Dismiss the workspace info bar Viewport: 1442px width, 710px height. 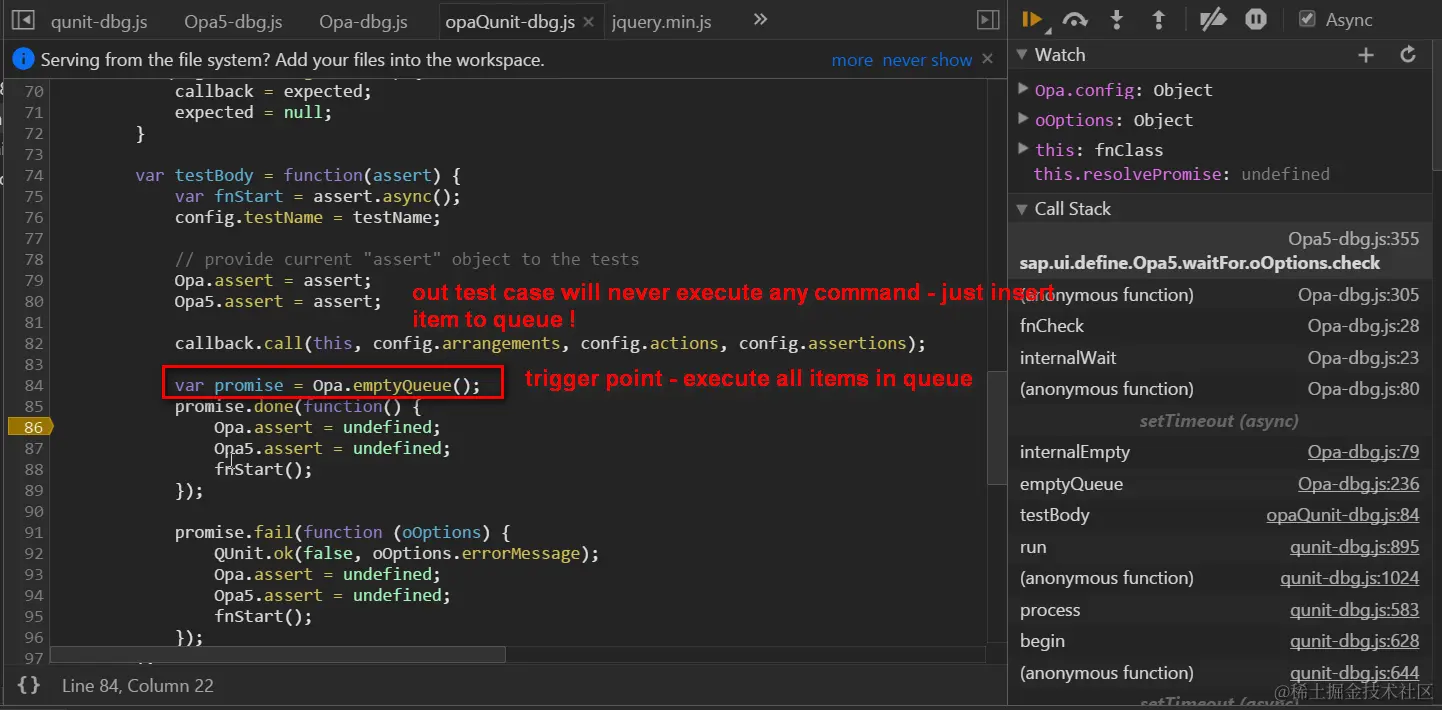(988, 59)
